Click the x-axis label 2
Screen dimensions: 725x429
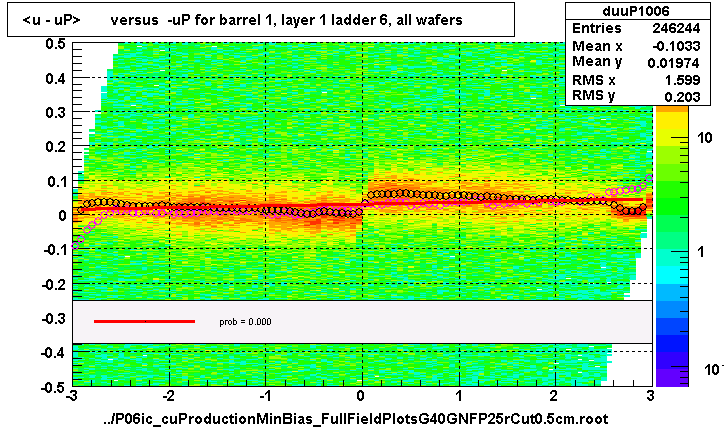555,396
